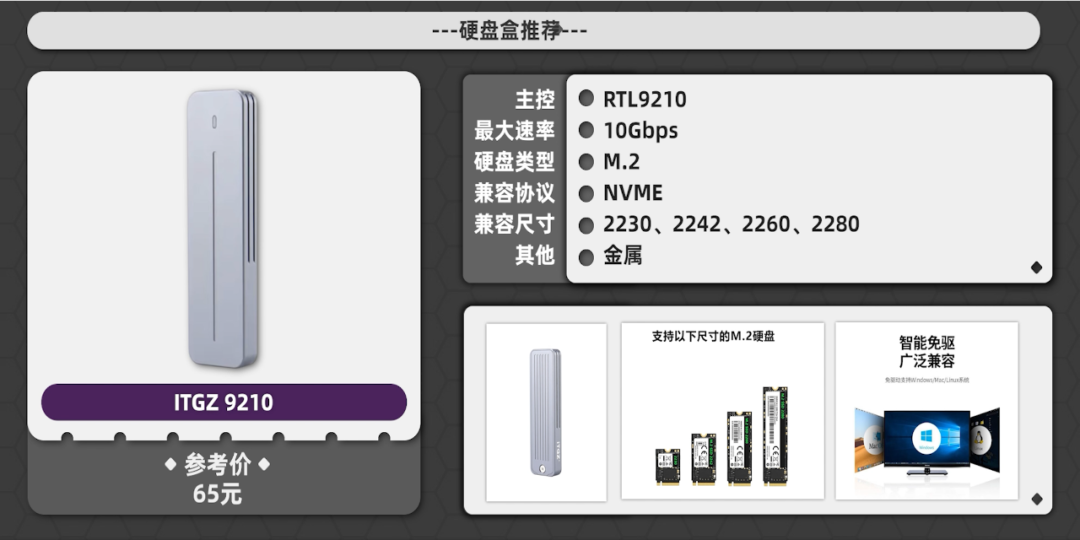Click the 其他 spec label
This screenshot has height=540, width=1080.
coord(534,255)
